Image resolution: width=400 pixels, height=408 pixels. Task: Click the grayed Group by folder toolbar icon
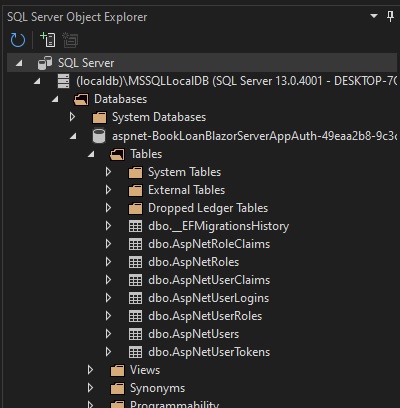pyautogui.click(x=70, y=40)
